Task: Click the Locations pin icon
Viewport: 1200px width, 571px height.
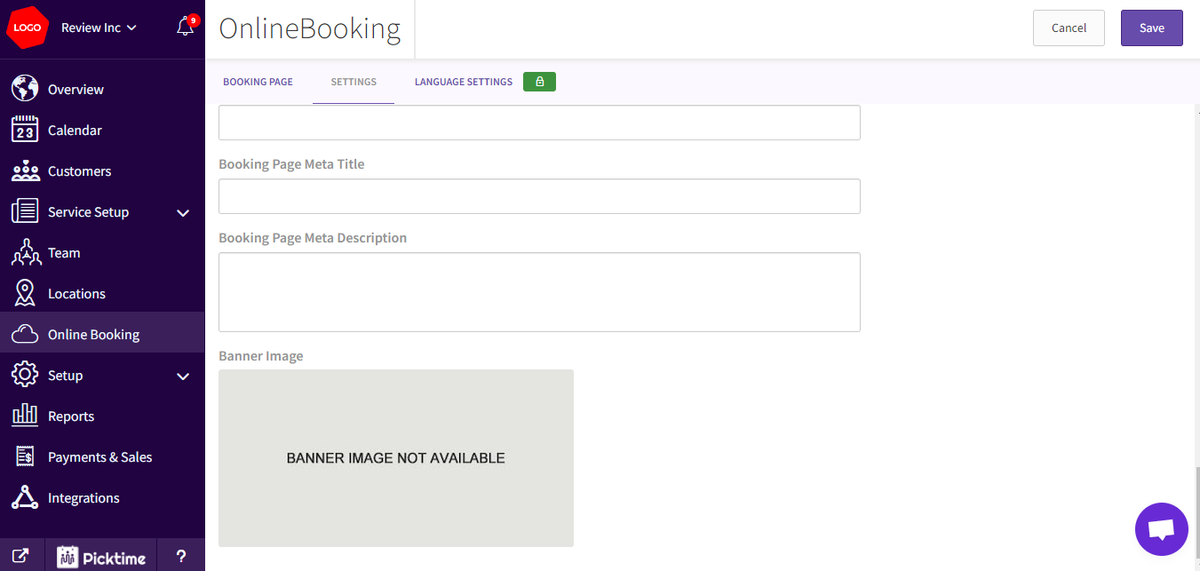Action: [25, 294]
